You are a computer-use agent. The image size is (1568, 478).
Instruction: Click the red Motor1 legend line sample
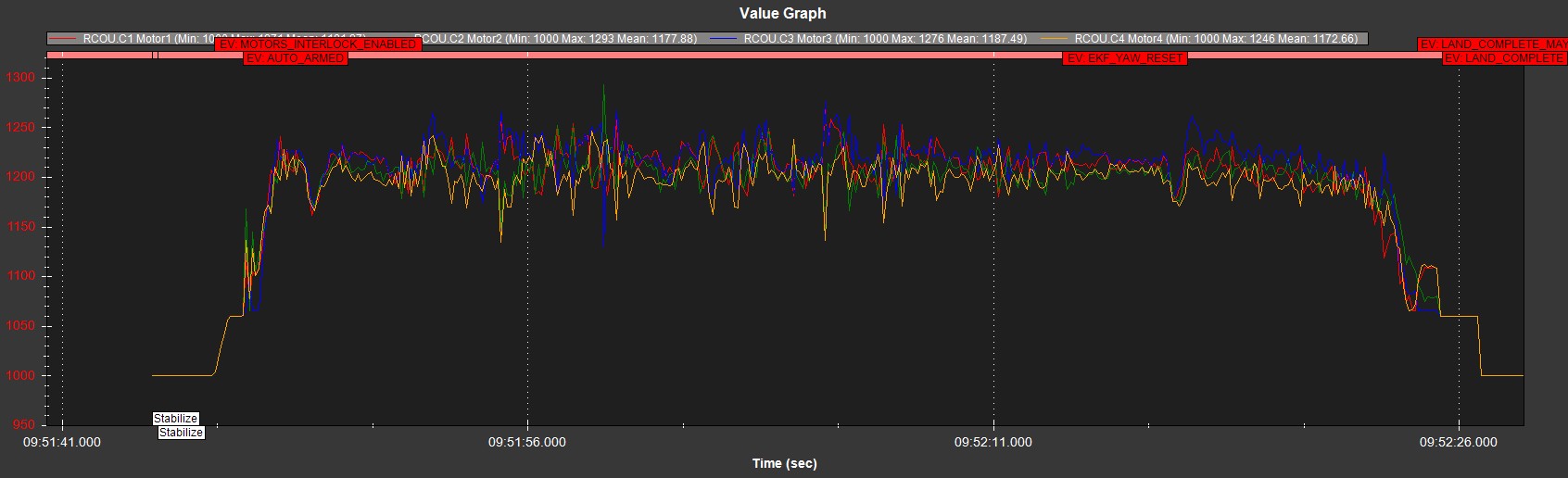[65, 39]
